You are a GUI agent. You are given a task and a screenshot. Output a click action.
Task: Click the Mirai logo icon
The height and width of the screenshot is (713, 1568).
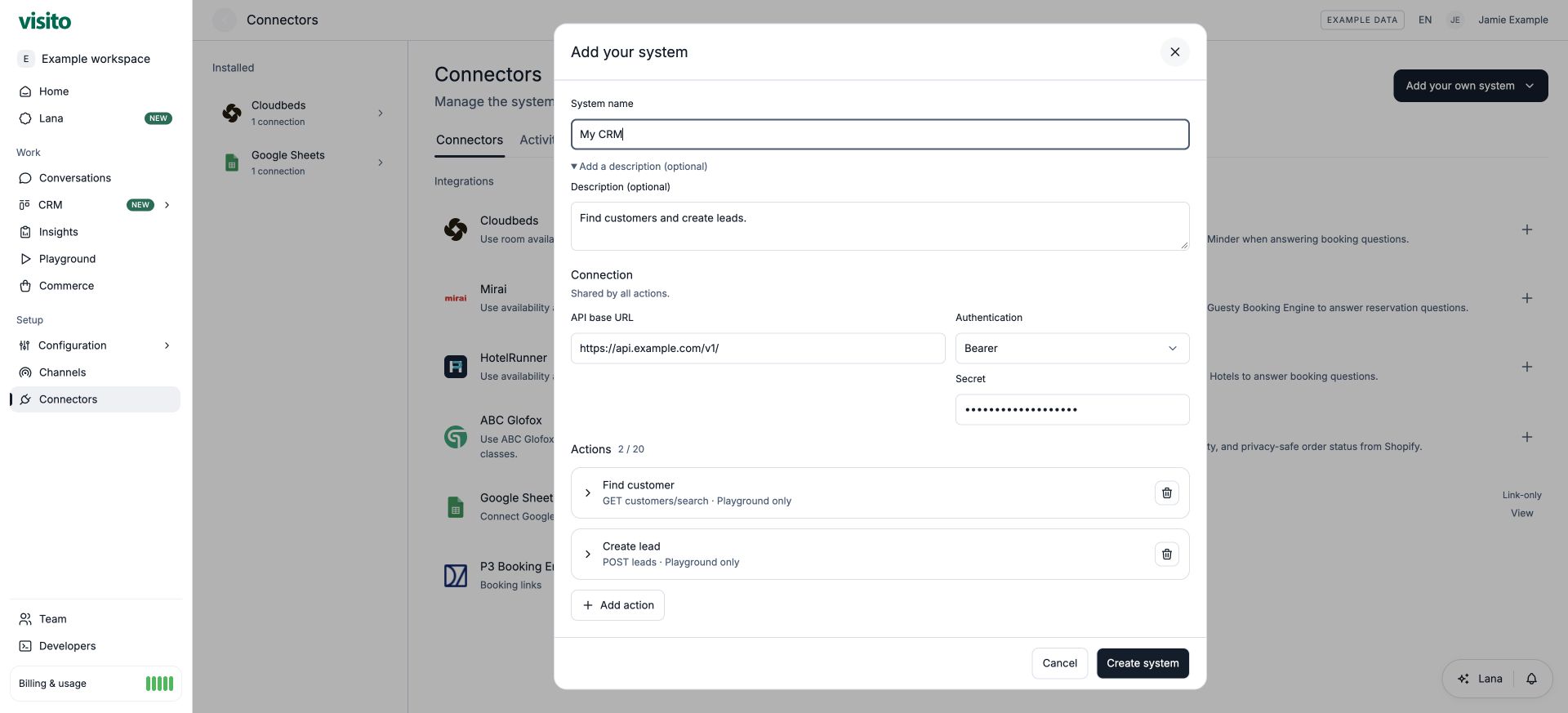(456, 298)
